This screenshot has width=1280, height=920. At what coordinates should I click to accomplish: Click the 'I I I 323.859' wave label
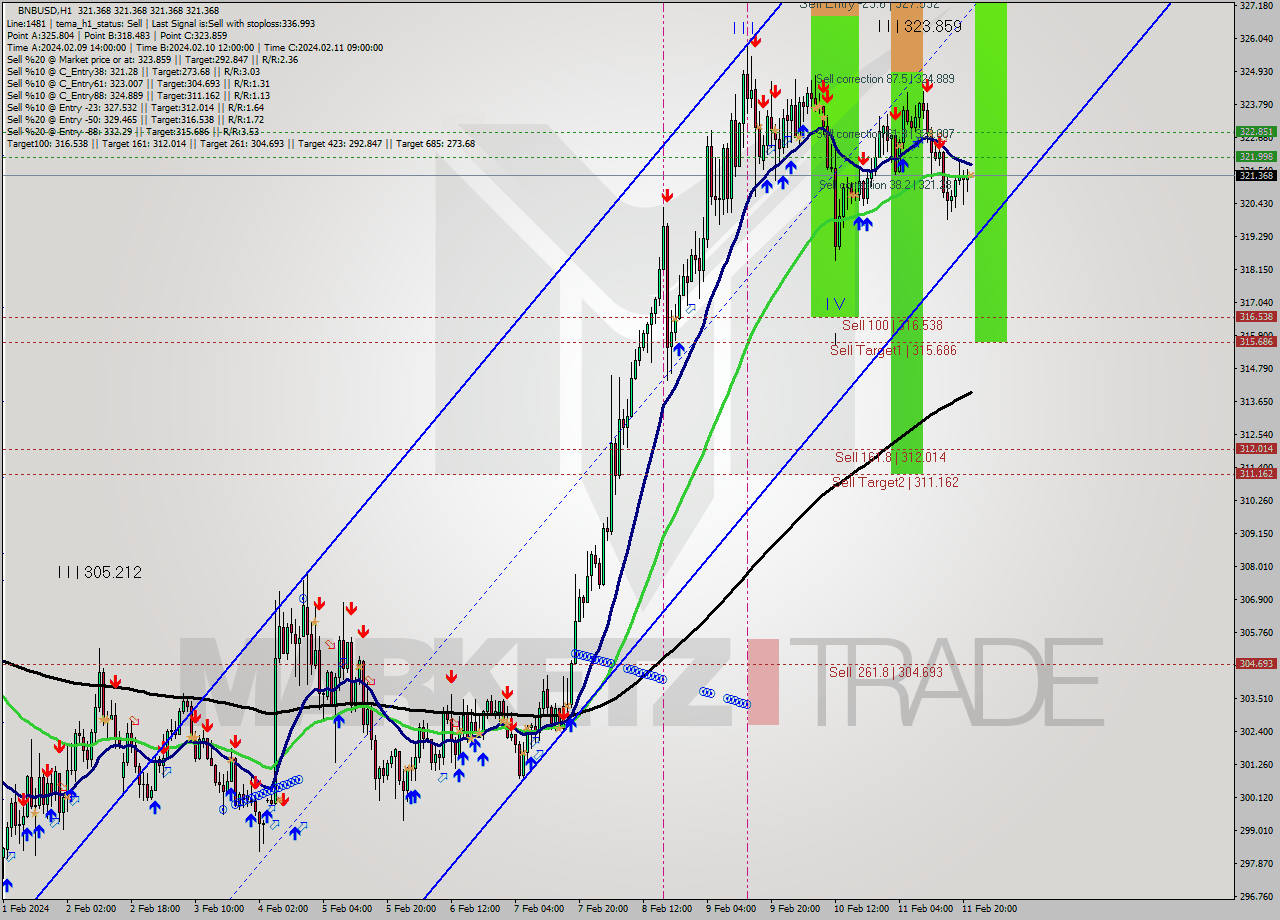920,27
